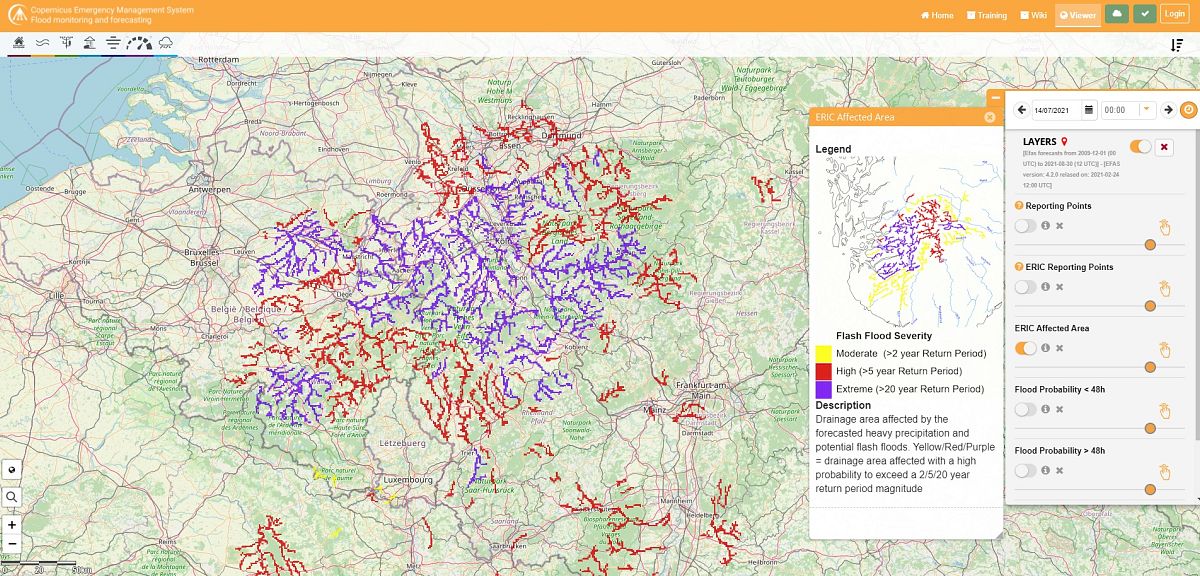Open the forecast time 00:00 dropdown
This screenshot has width=1200, height=576.
pos(1147,110)
